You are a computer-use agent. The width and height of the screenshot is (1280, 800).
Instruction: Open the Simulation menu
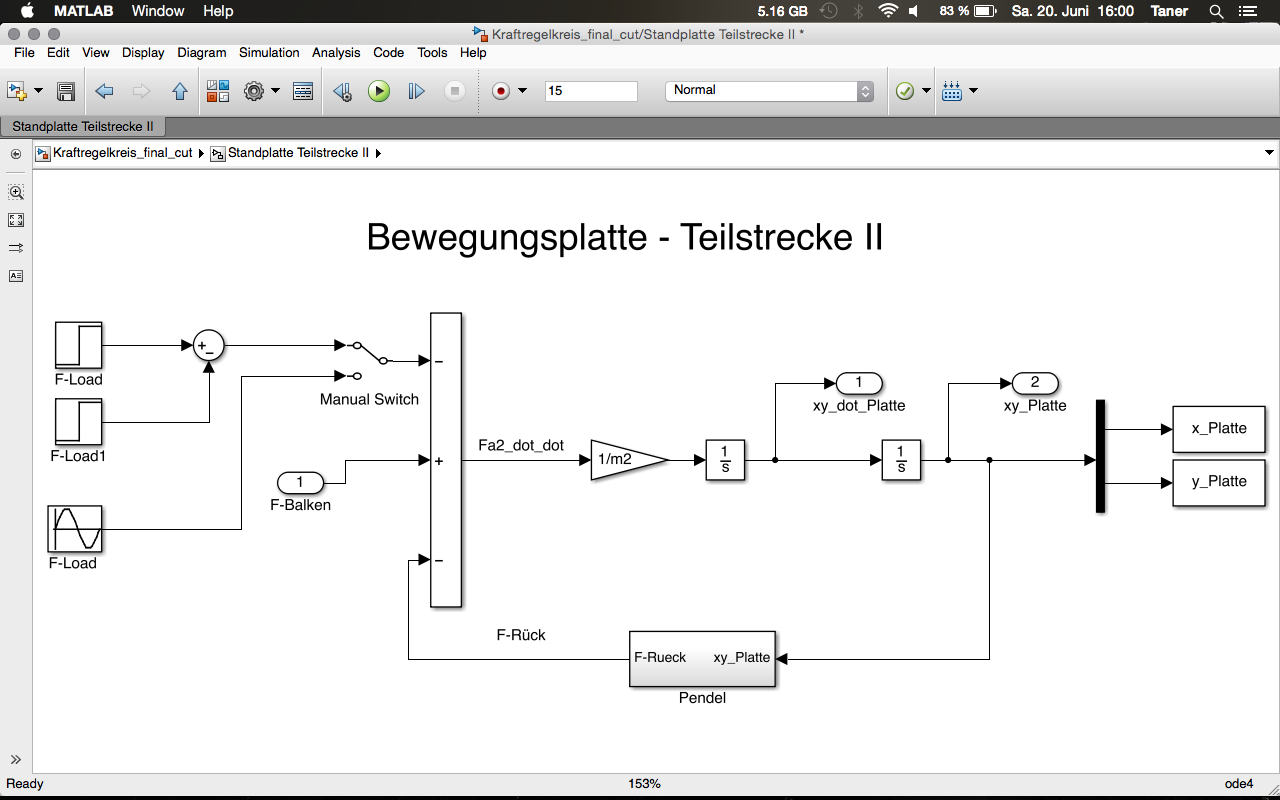point(269,52)
